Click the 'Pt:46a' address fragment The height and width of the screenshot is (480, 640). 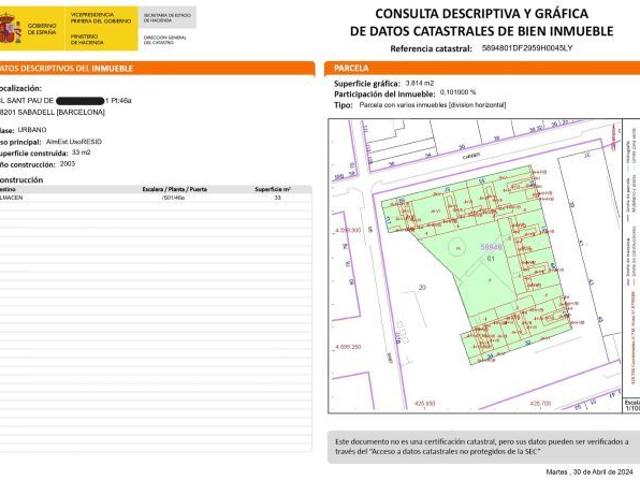(121, 100)
